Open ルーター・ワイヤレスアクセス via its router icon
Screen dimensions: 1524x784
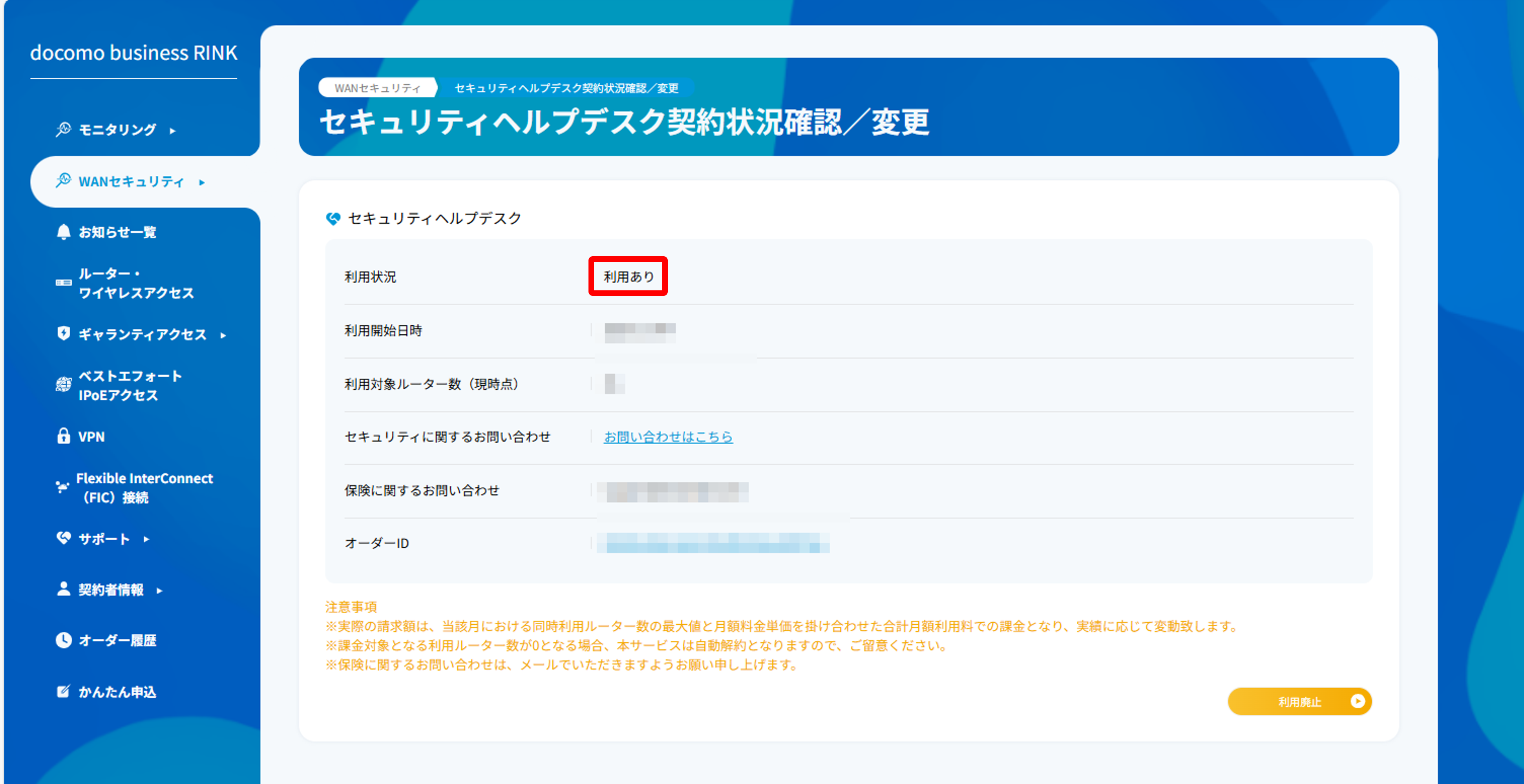pos(64,283)
